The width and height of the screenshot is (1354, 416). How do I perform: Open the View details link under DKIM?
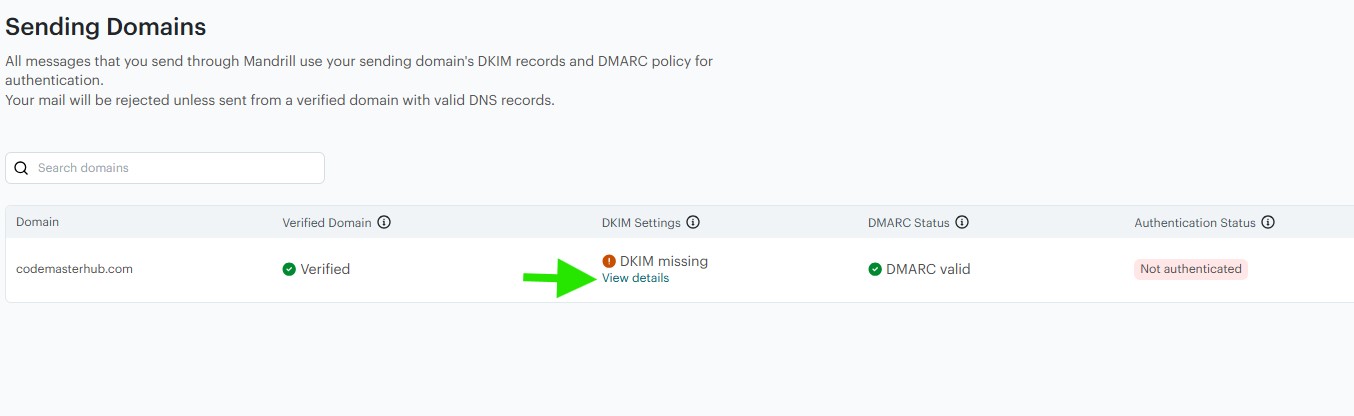pos(635,278)
